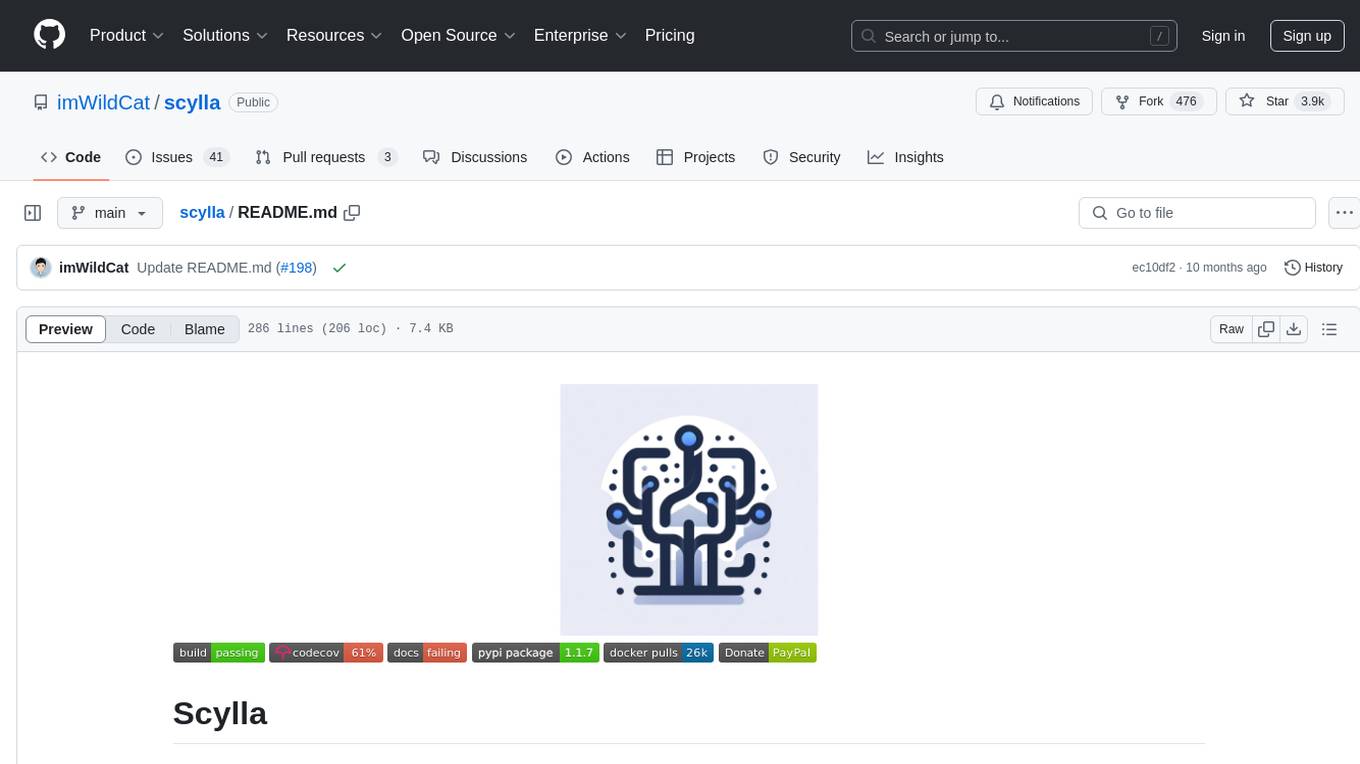1360x764 pixels.
Task: Expand the file tree side panel
Action: (33, 213)
